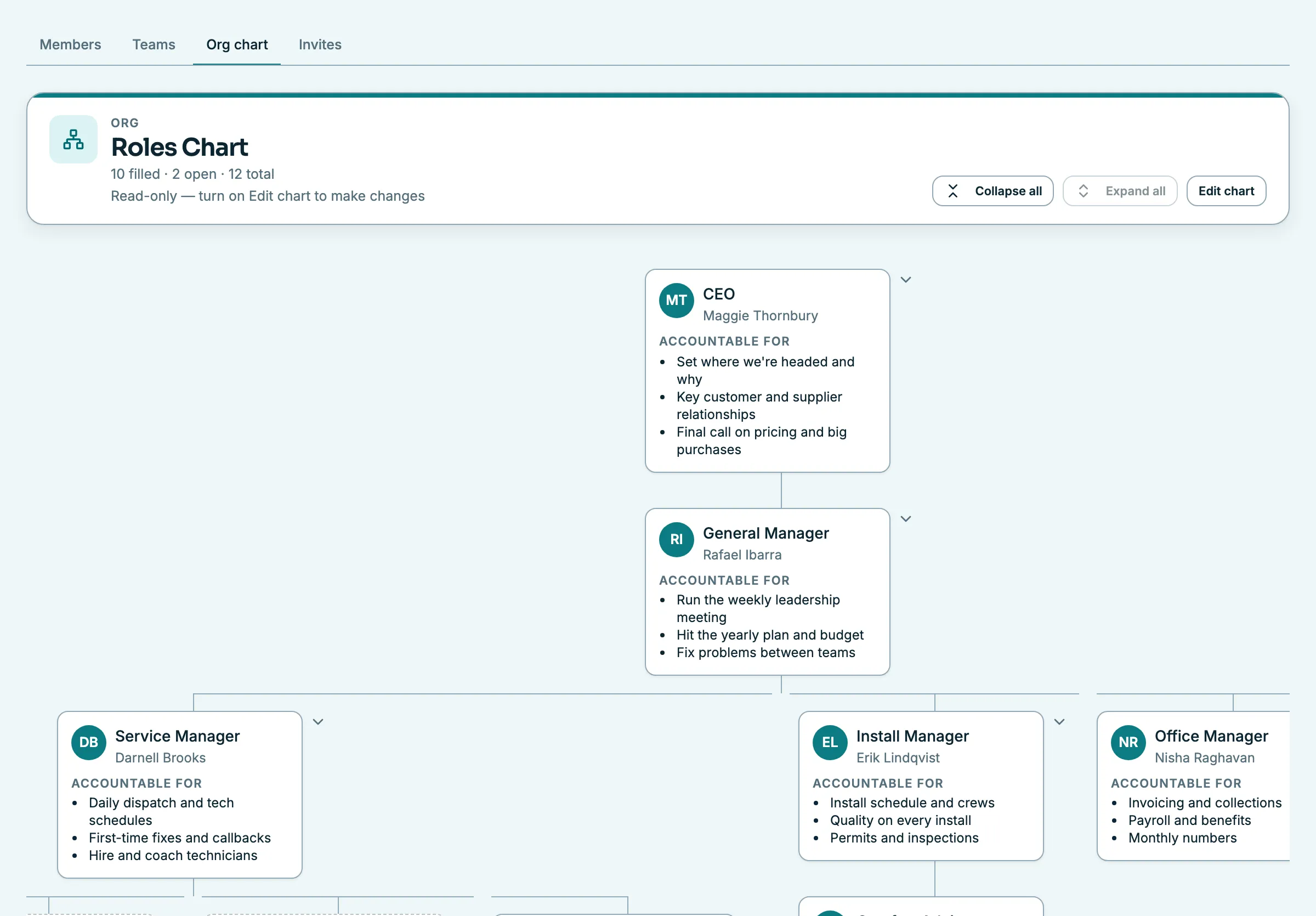Click 'Hit the yearly plan and budget'
The image size is (1316, 916).
770,635
